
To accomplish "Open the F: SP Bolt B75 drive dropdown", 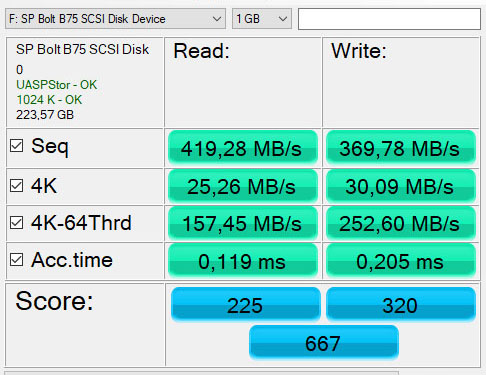I will pyautogui.click(x=115, y=19).
